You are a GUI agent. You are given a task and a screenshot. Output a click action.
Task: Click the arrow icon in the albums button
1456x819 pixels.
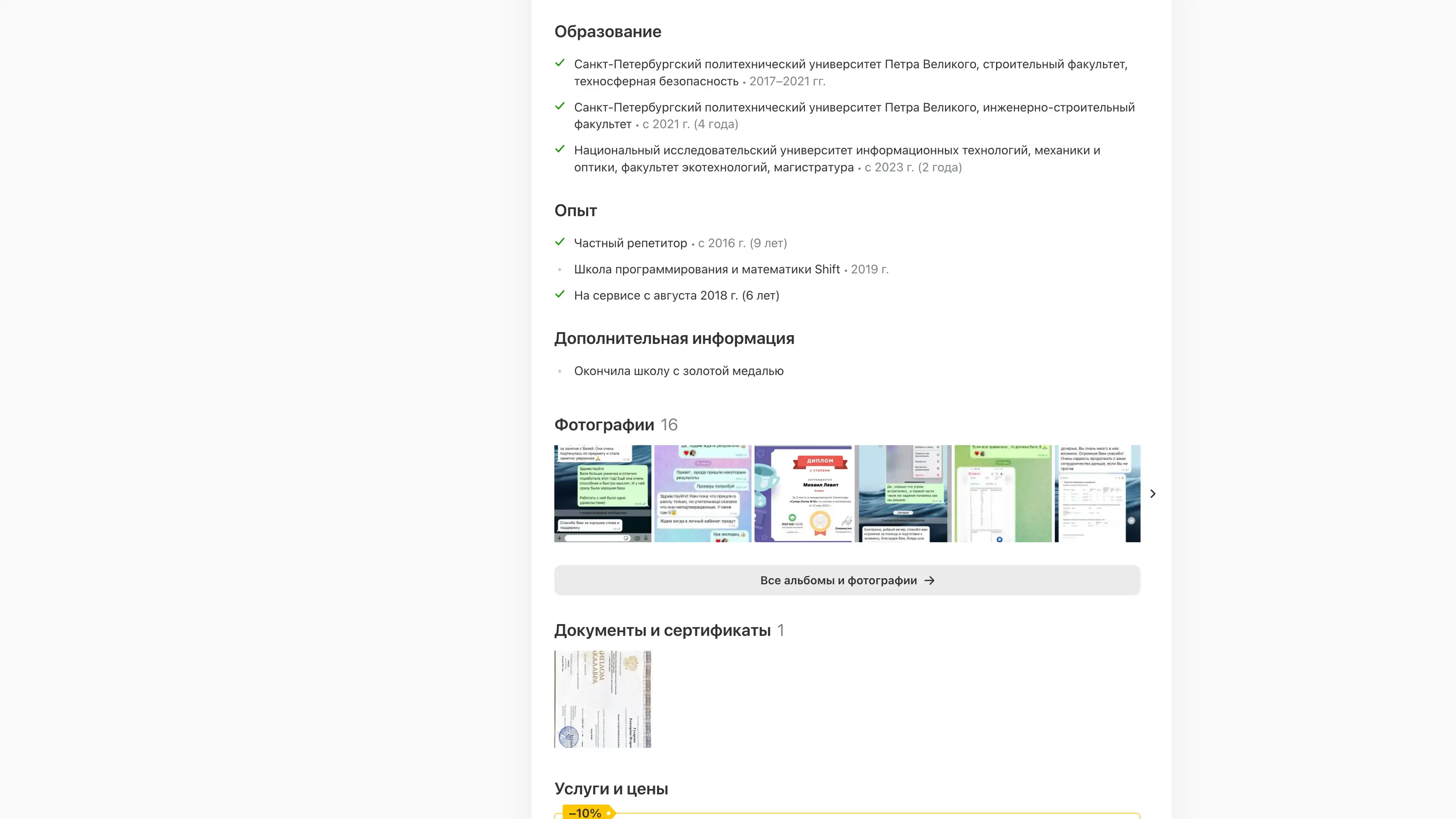[x=929, y=581]
